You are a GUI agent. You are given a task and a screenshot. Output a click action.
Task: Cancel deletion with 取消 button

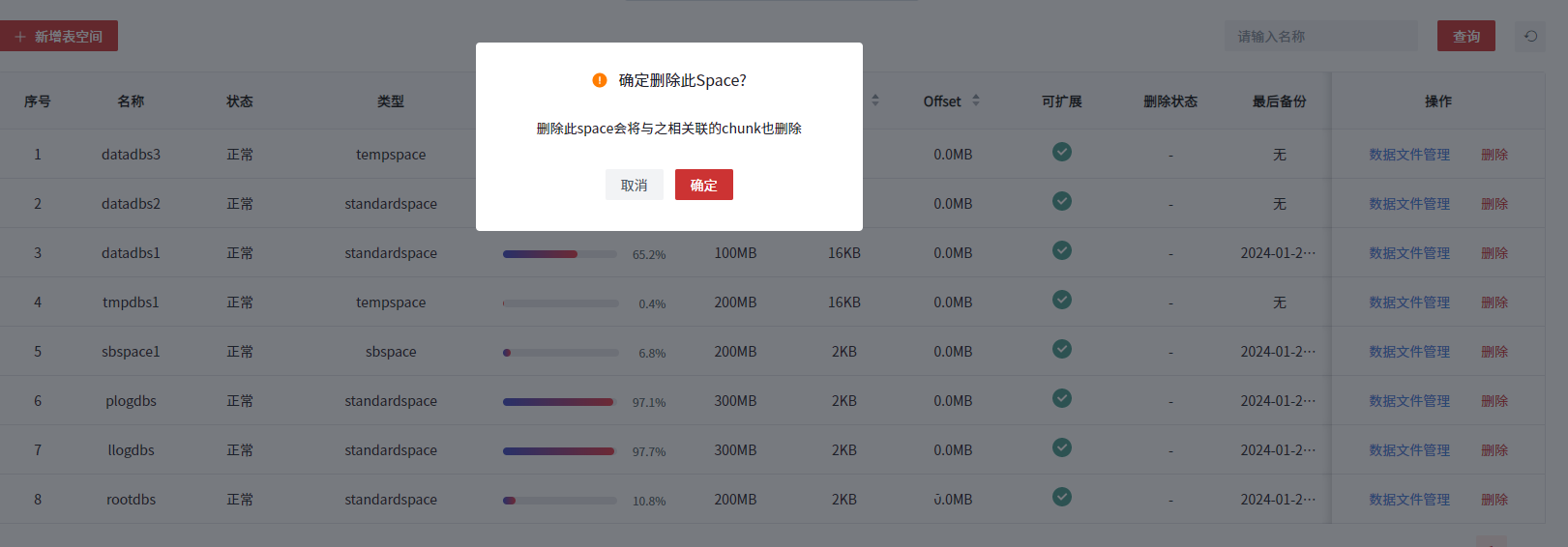point(634,185)
